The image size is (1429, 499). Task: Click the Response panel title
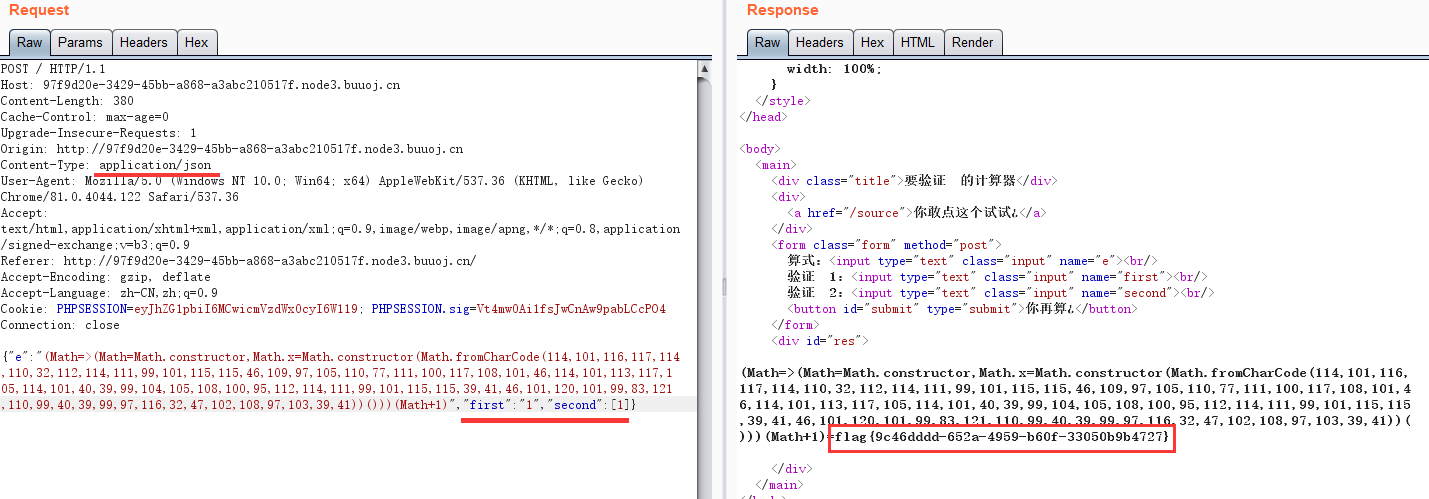click(782, 10)
